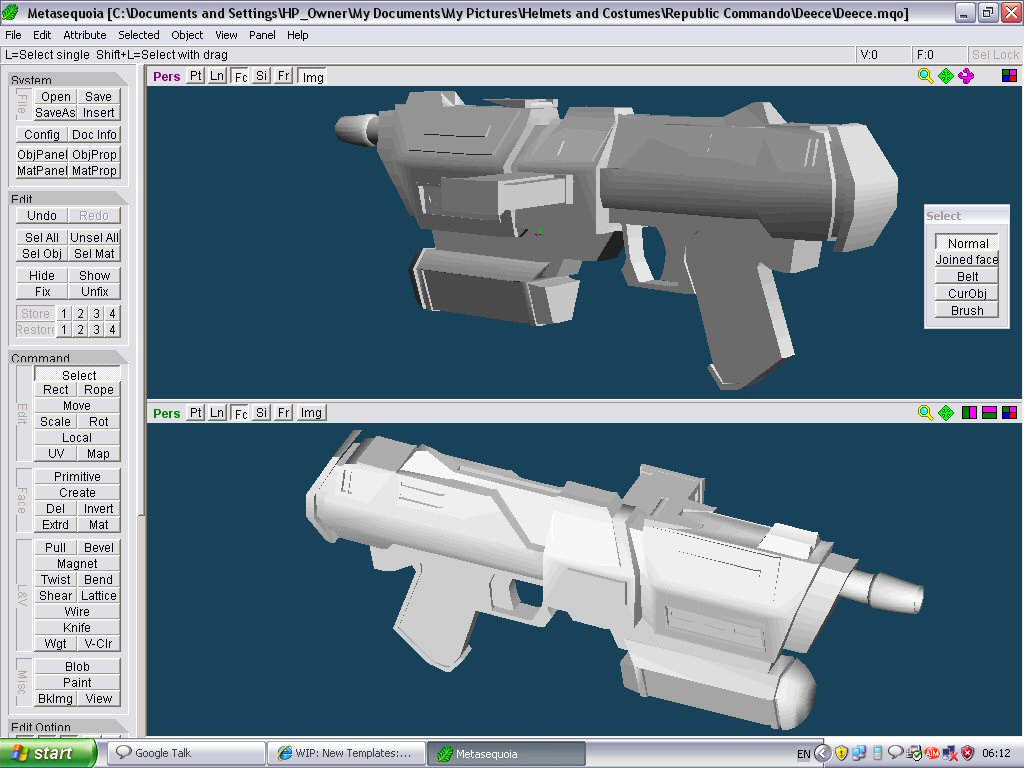
Task: Click the MatProp button
Action: click(94, 170)
